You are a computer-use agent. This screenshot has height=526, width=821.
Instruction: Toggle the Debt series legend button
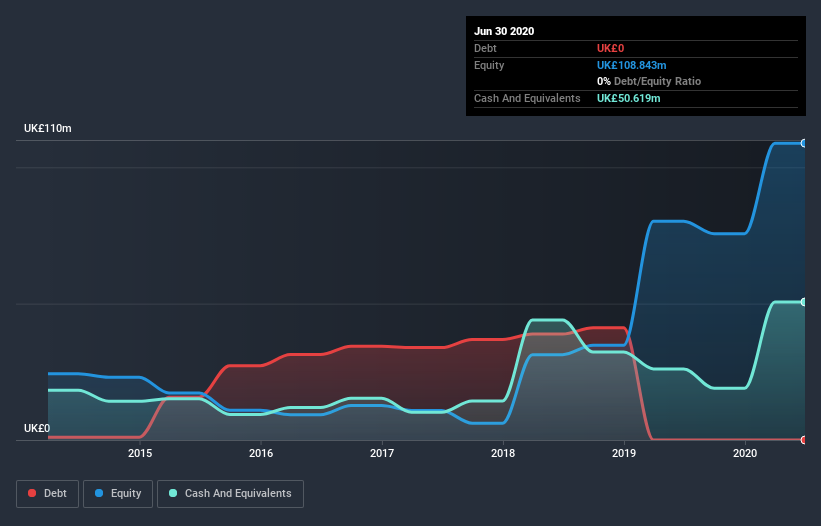(x=47, y=494)
